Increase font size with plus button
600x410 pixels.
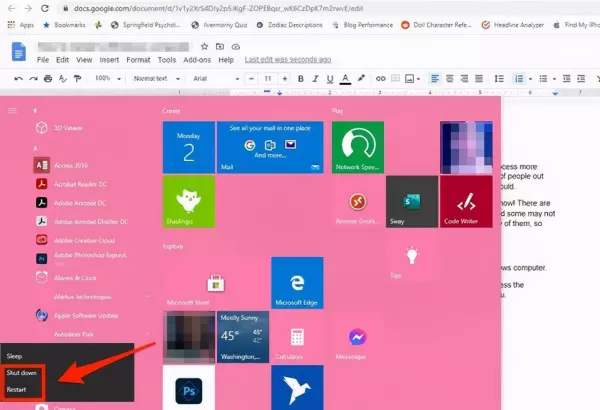285,78
